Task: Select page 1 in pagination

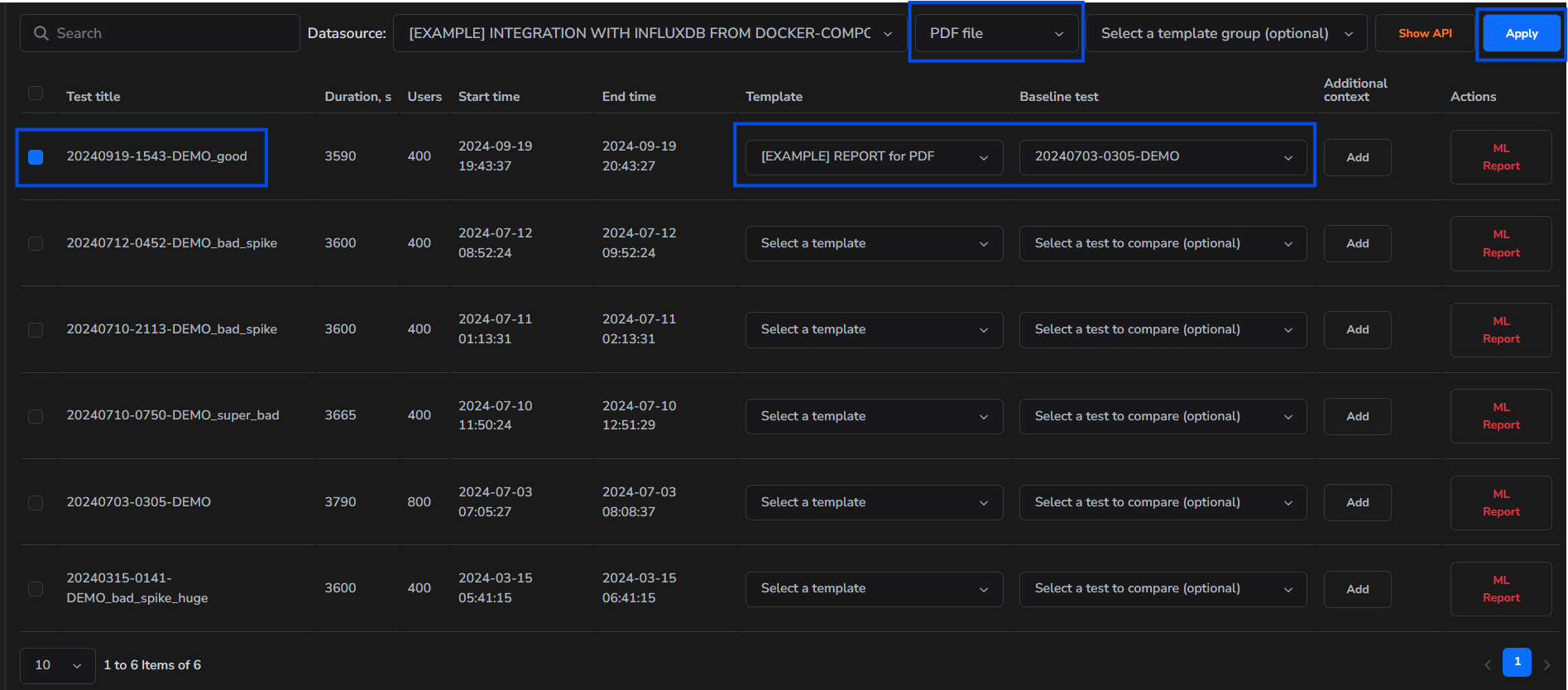Action: [1517, 662]
